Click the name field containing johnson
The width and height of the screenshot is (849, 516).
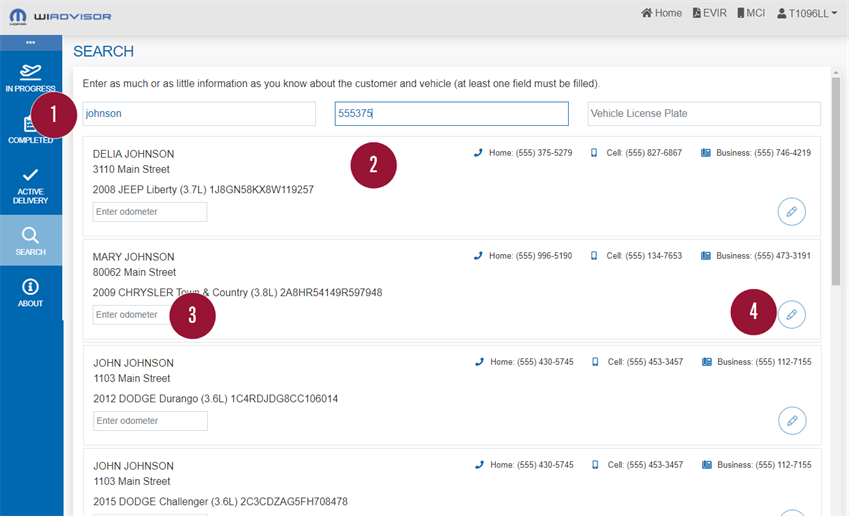click(199, 114)
